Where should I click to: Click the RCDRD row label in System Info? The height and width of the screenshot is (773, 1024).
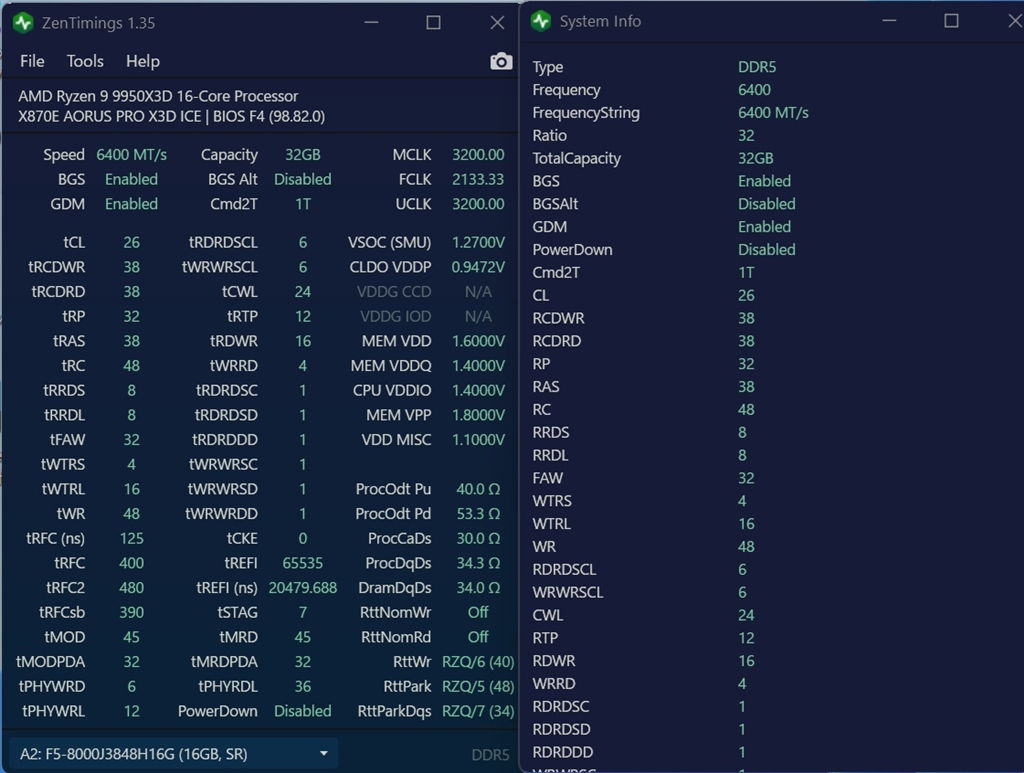(556, 341)
